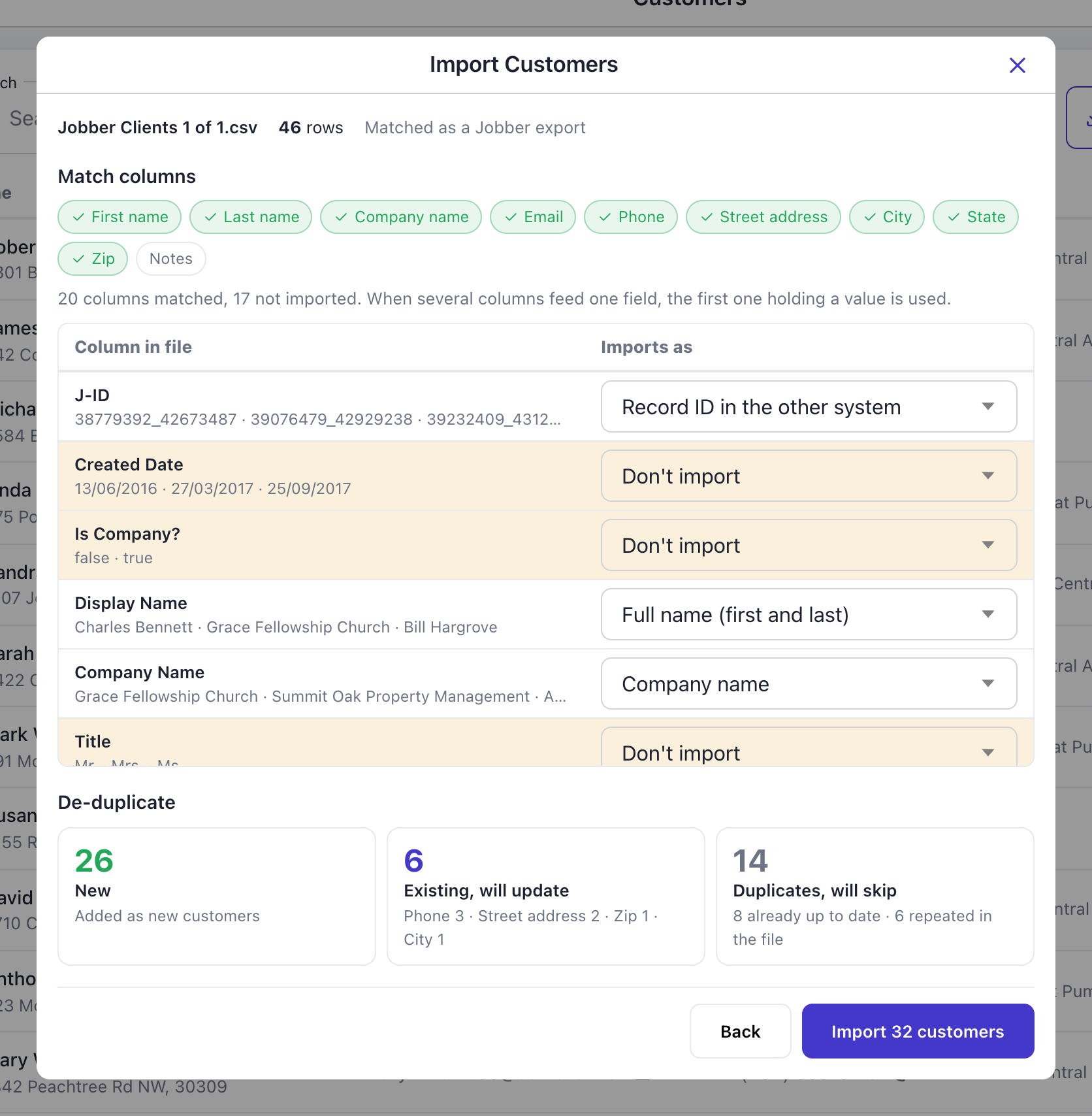
Task: Open the Is Company? mapping dropdown
Action: [809, 545]
